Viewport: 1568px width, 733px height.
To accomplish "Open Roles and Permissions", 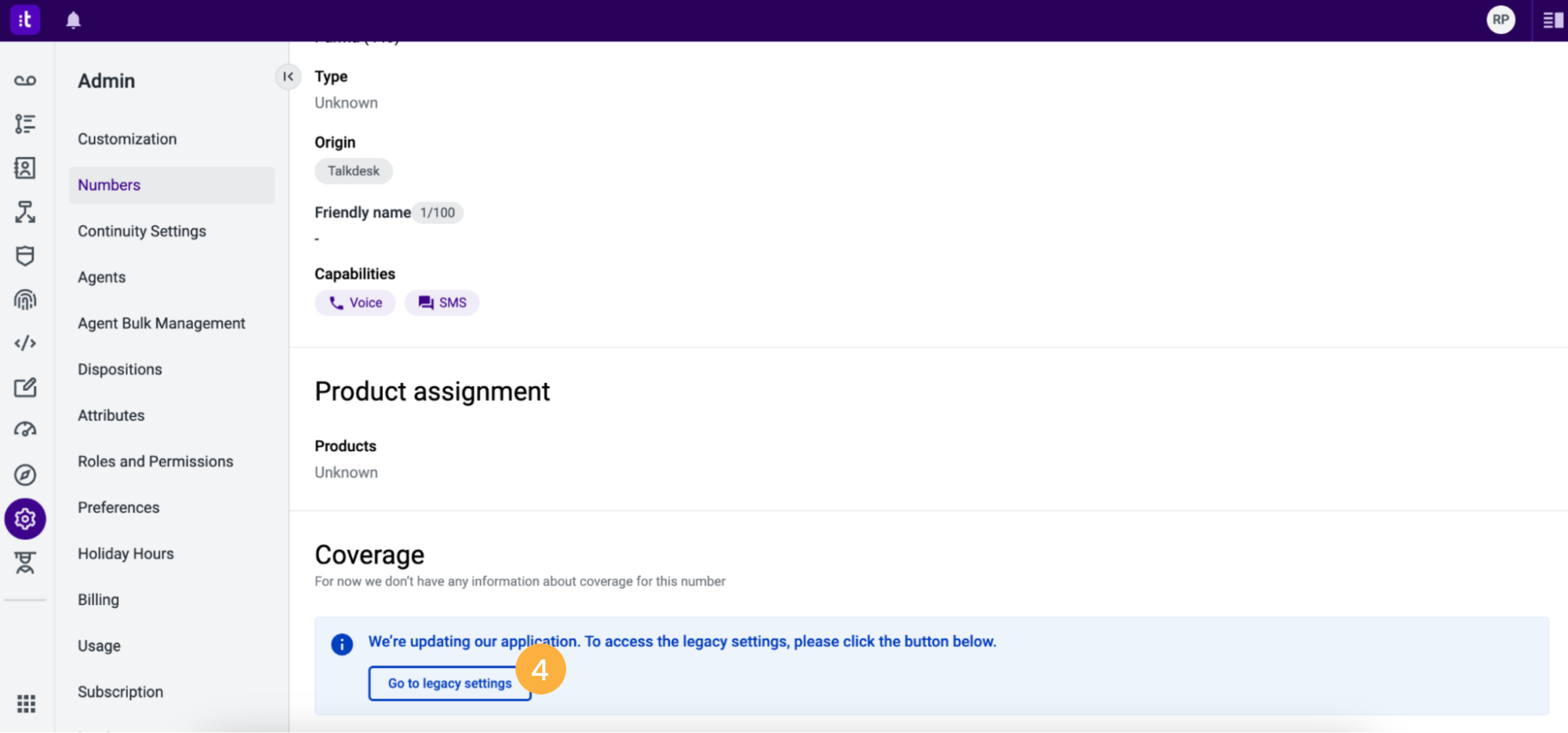I will [155, 461].
